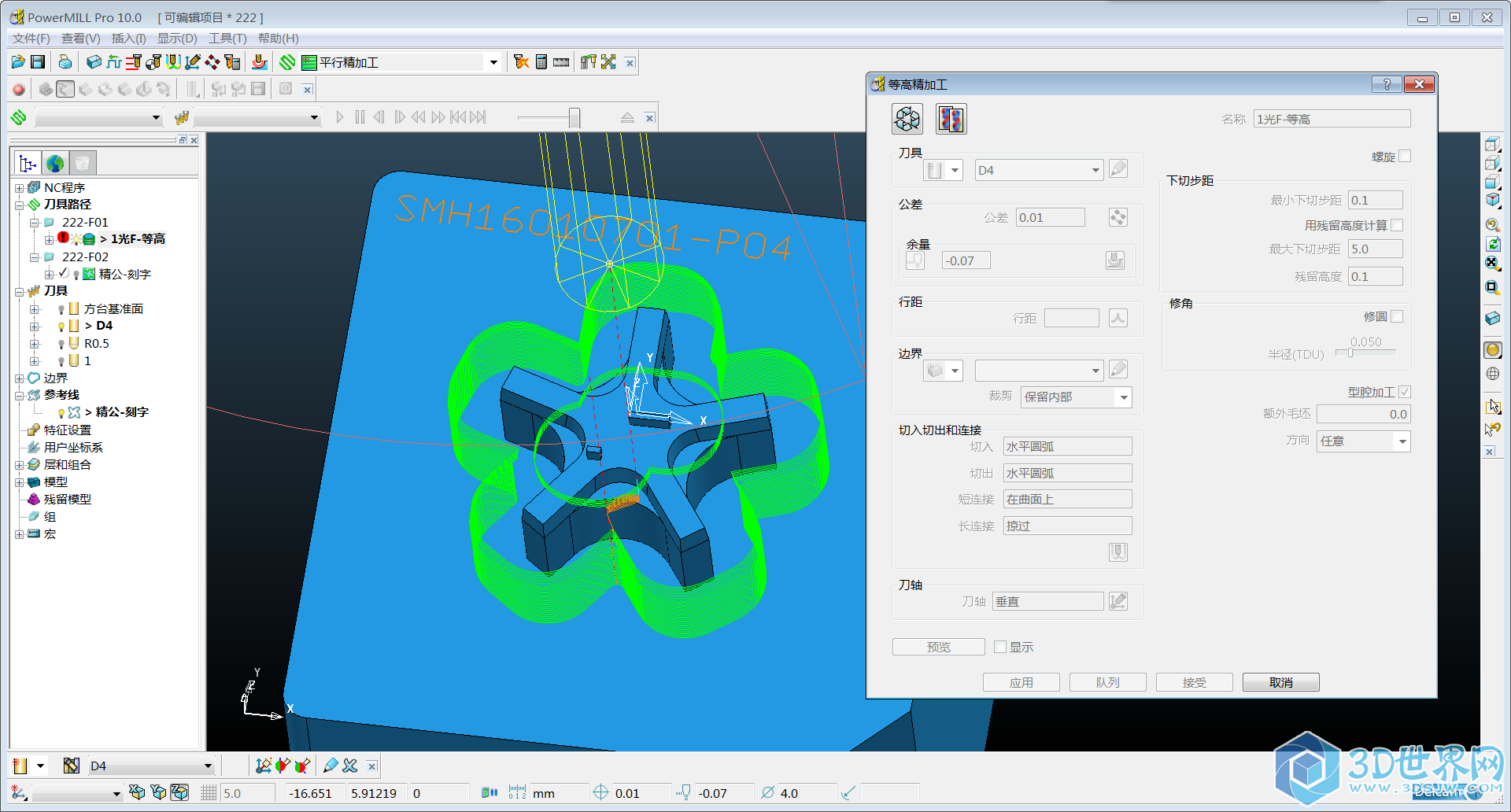Click the 队列 button
This screenshot has height=812, width=1511.
1108,682
